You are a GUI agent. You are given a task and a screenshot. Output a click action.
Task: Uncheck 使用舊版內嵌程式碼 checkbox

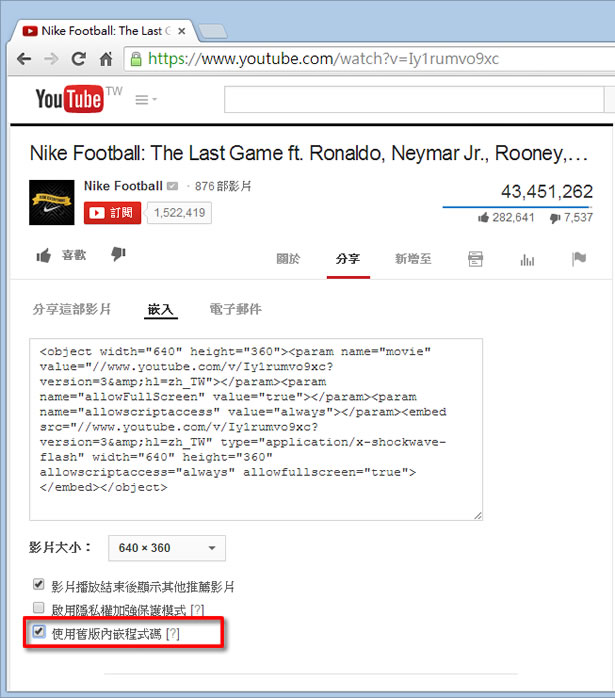[x=39, y=632]
